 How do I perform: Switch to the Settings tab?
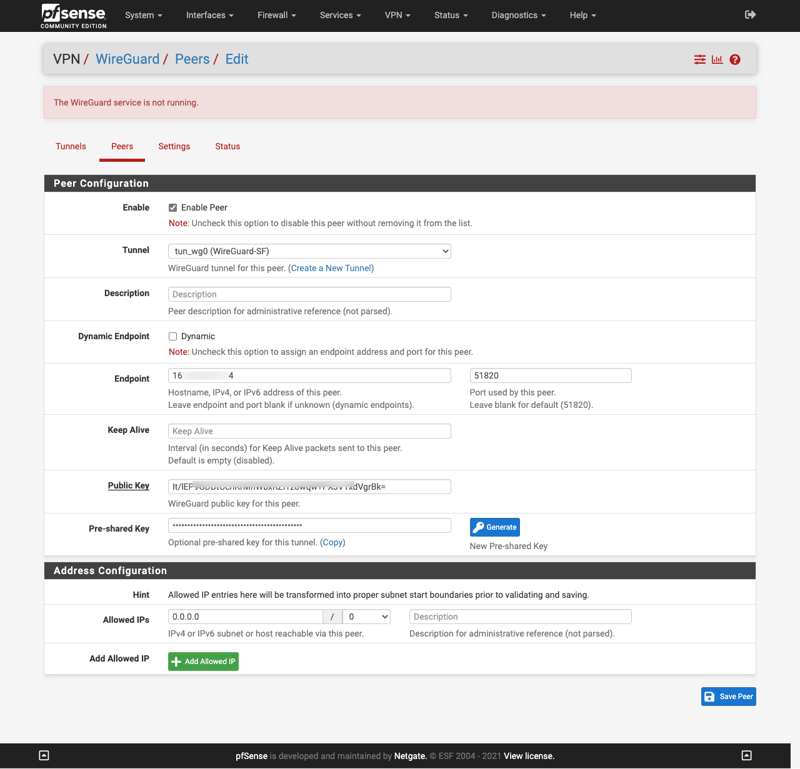174,146
